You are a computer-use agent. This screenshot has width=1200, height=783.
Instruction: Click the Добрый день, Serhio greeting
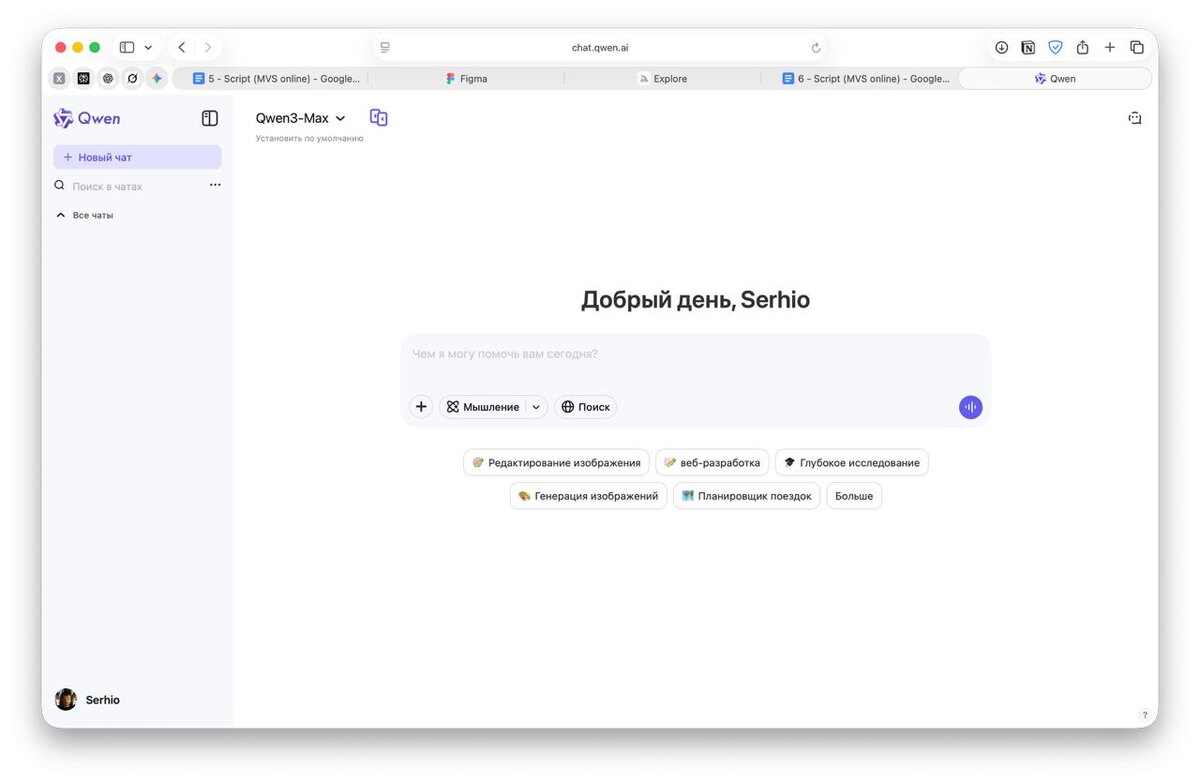coord(695,300)
